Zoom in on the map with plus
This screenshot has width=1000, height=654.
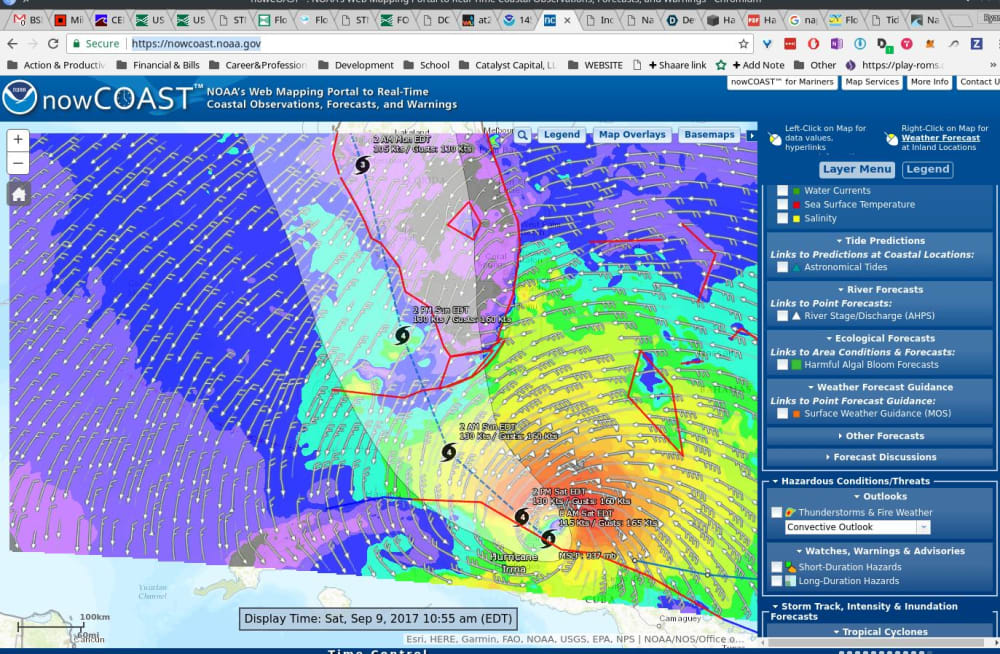pyautogui.click(x=18, y=140)
